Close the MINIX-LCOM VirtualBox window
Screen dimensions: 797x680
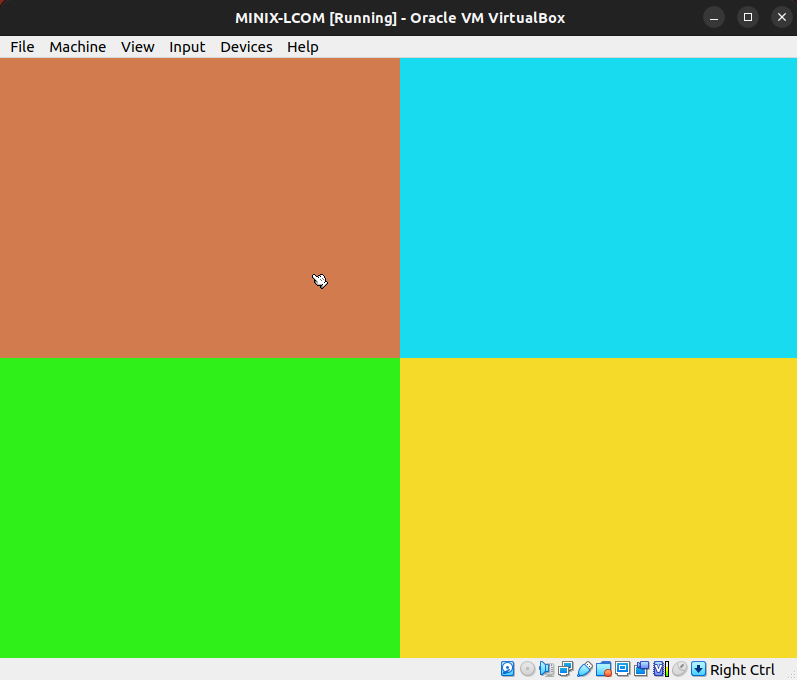pyautogui.click(x=782, y=18)
